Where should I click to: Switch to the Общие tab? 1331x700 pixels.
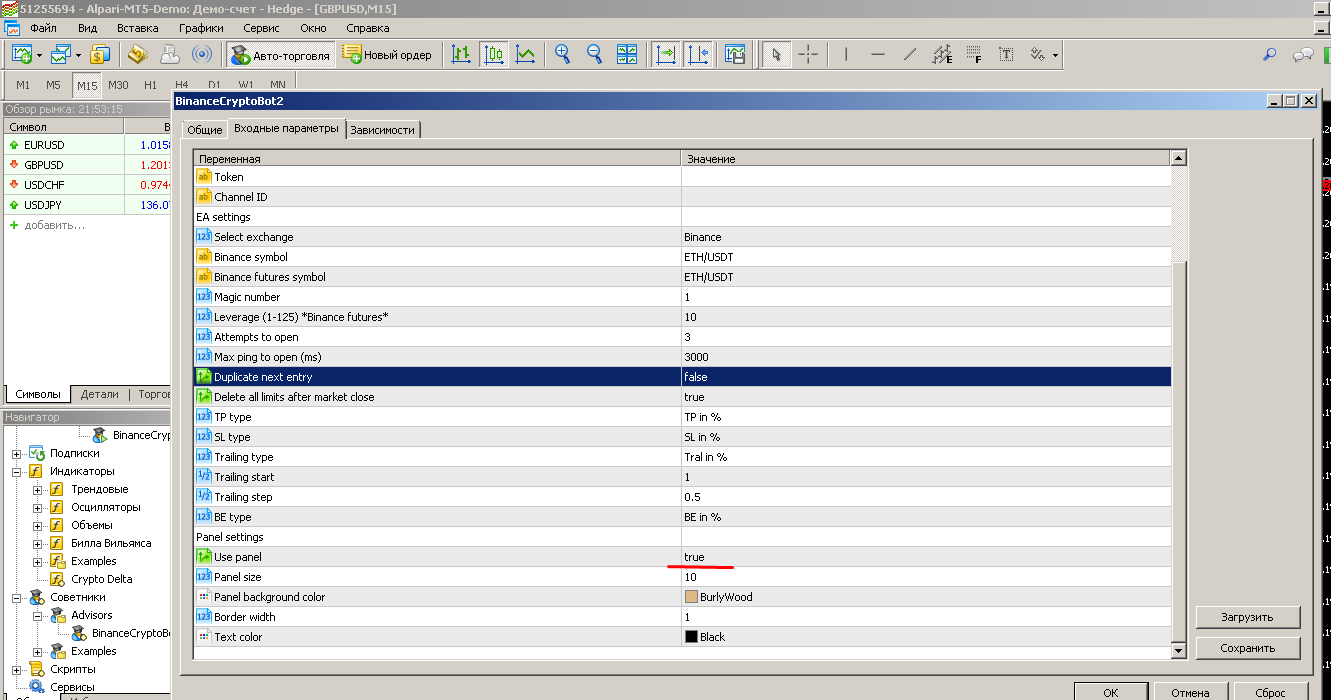pyautogui.click(x=205, y=130)
